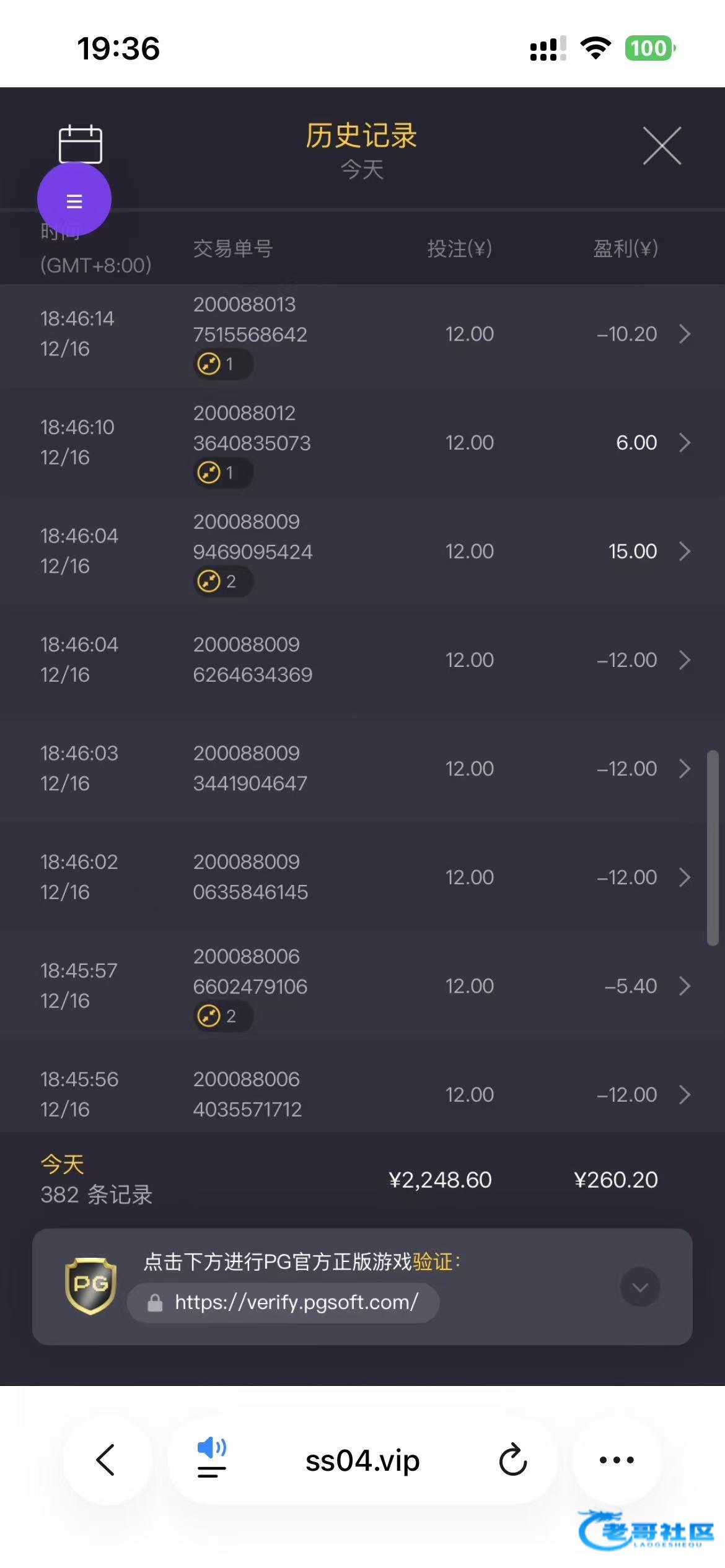Tap the reader speaker icon in address bar
Viewport: 725px width, 1568px height.
click(211, 1459)
